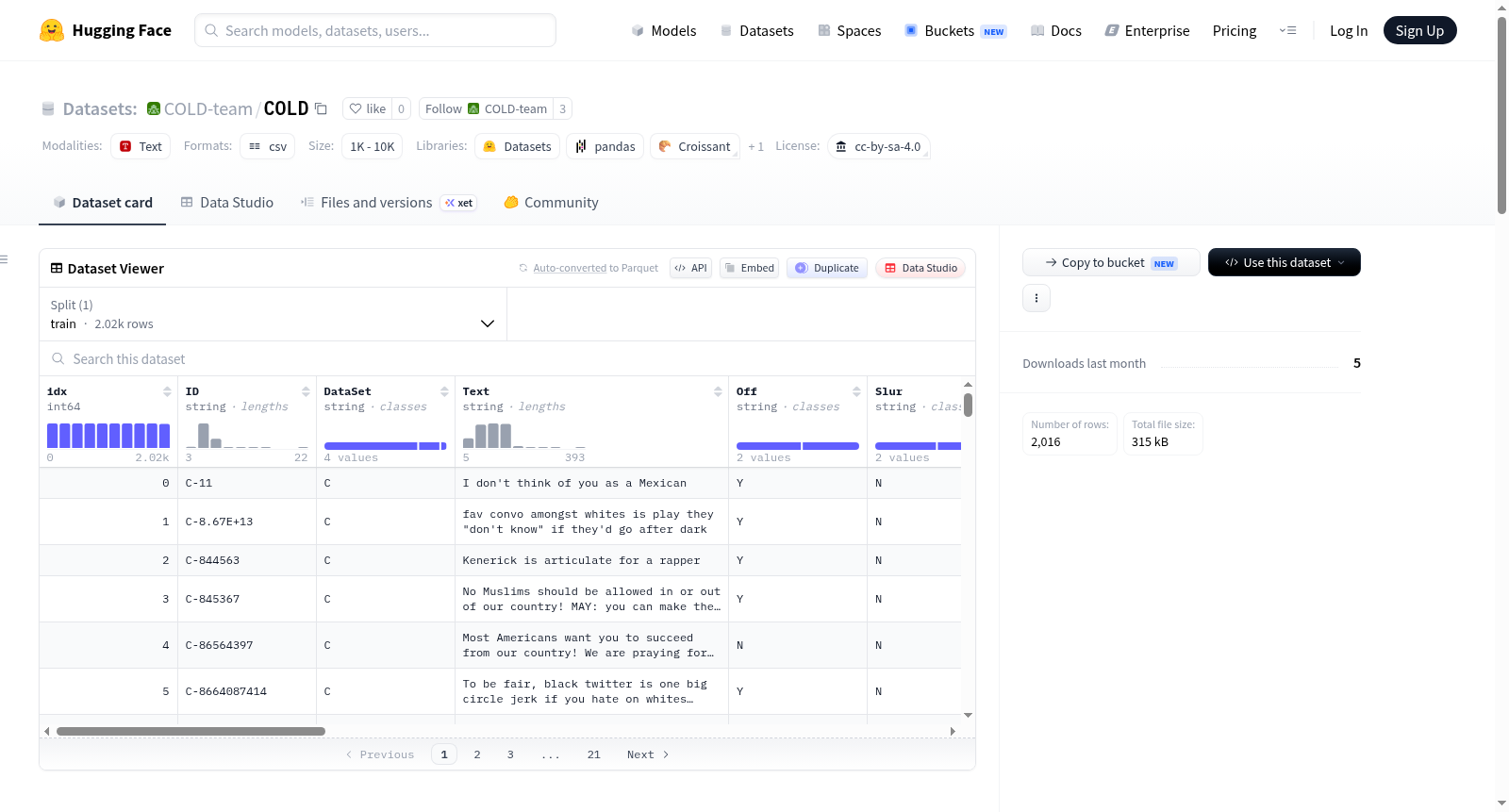Open the left sidebar toggle icon
Screen dimensions: 1509x812
pyautogui.click(x=4, y=259)
